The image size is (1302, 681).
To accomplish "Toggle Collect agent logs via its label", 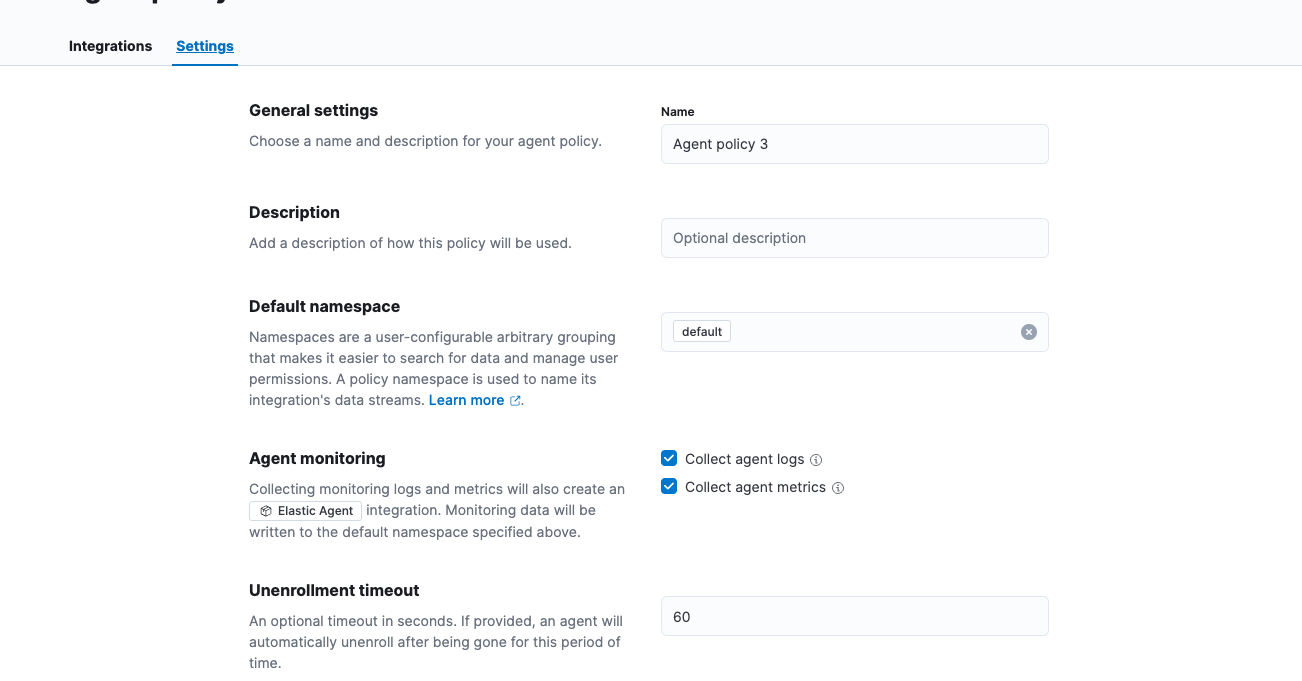I will pos(744,459).
